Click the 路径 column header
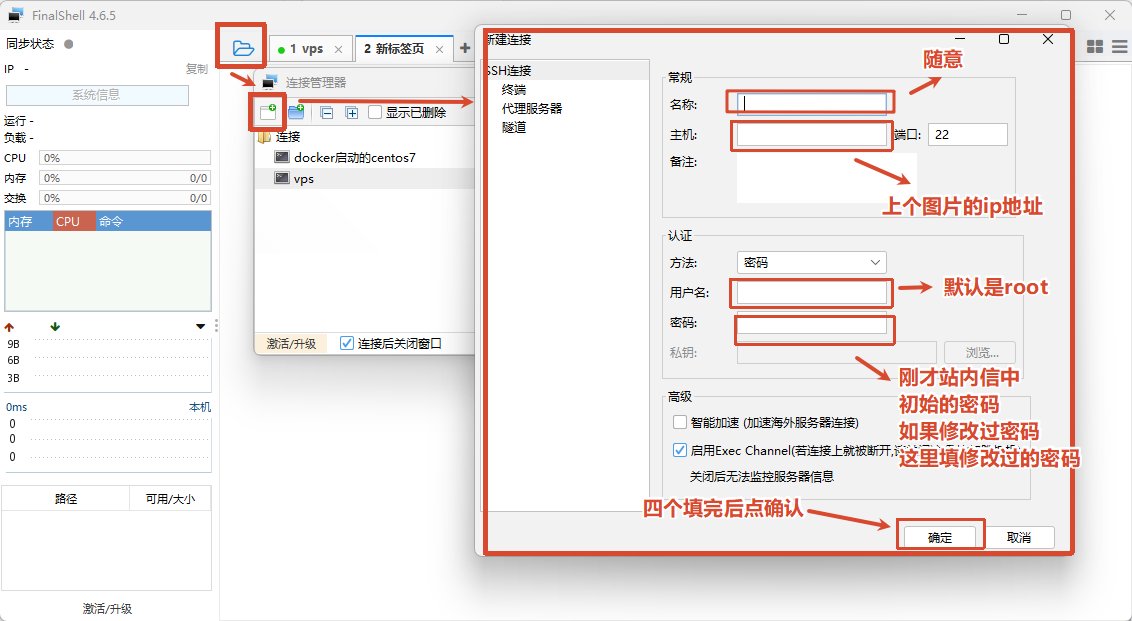 (x=66, y=498)
